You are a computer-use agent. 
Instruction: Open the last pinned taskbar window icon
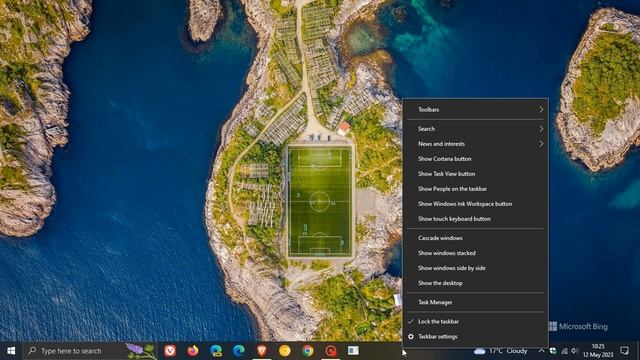coord(353,351)
